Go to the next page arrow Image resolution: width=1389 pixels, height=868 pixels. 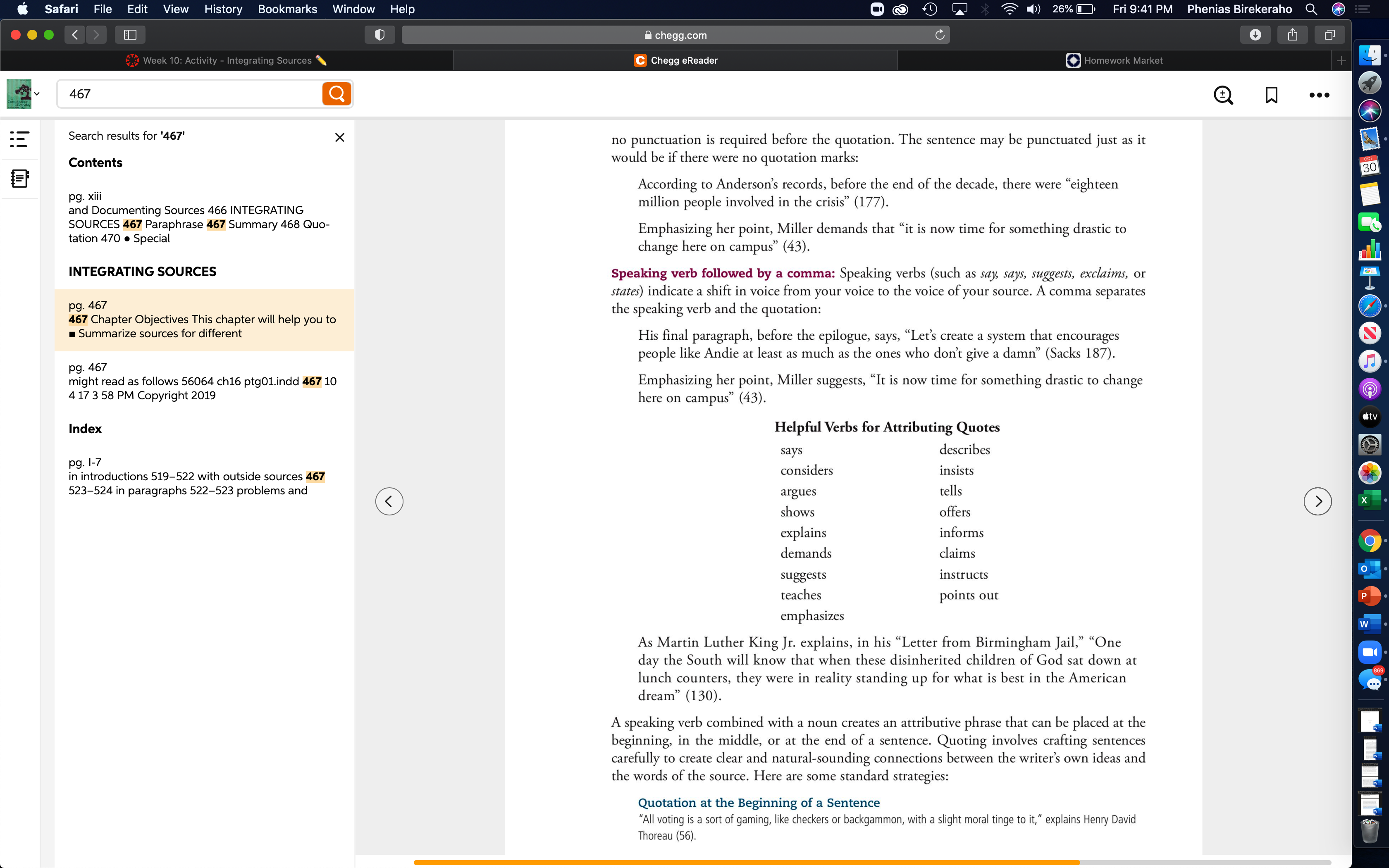(x=1317, y=501)
